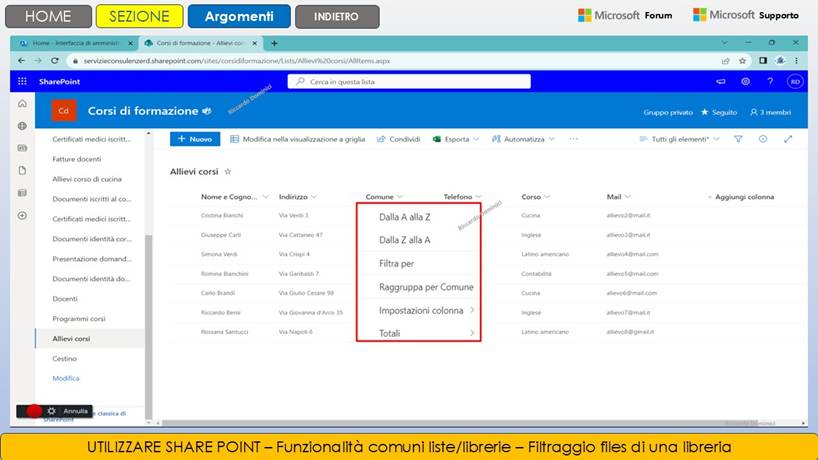Open the Comune column header dropdown
818x460 pixels.
pos(400,197)
